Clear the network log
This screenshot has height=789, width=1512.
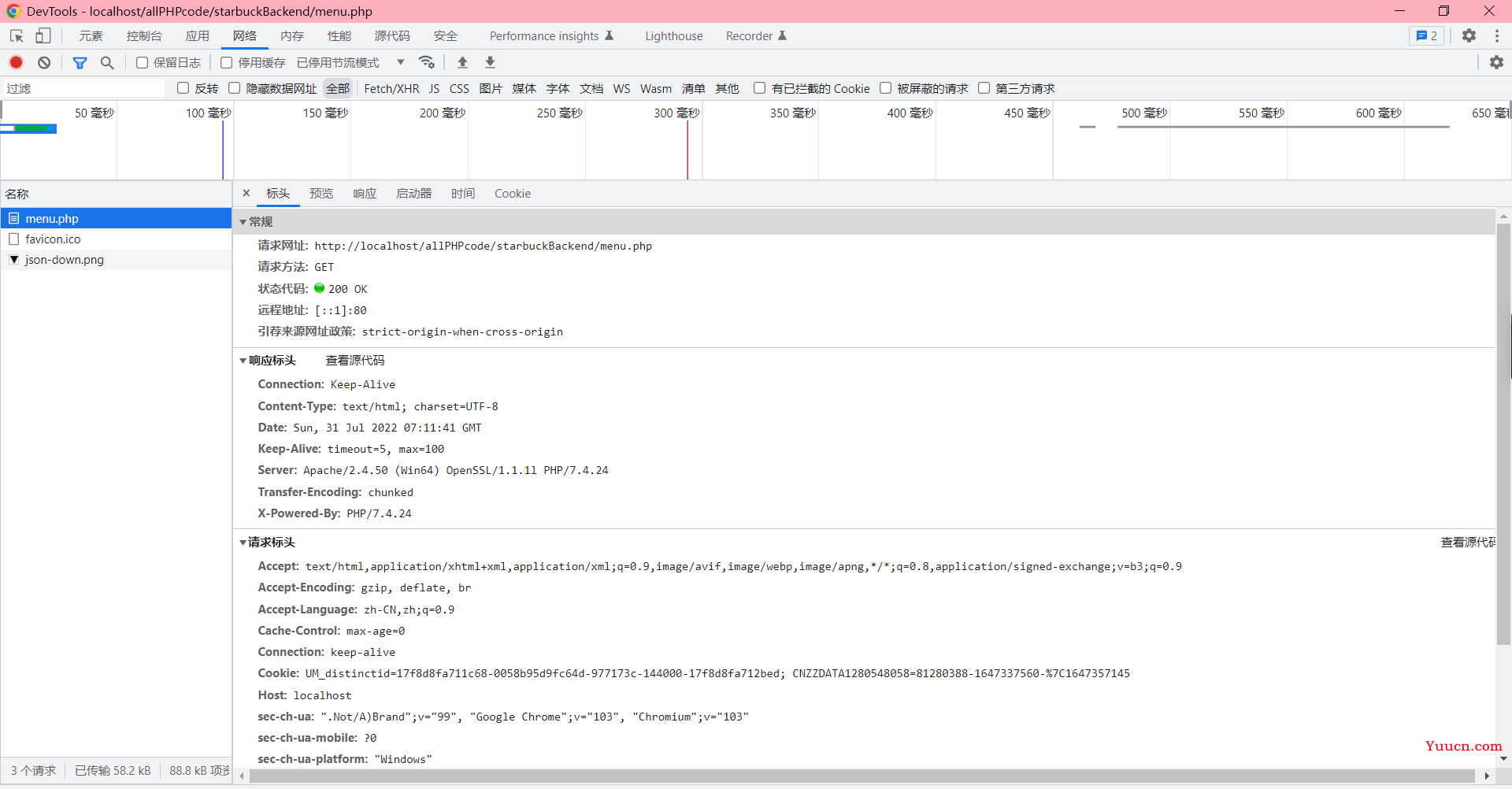tap(44, 62)
